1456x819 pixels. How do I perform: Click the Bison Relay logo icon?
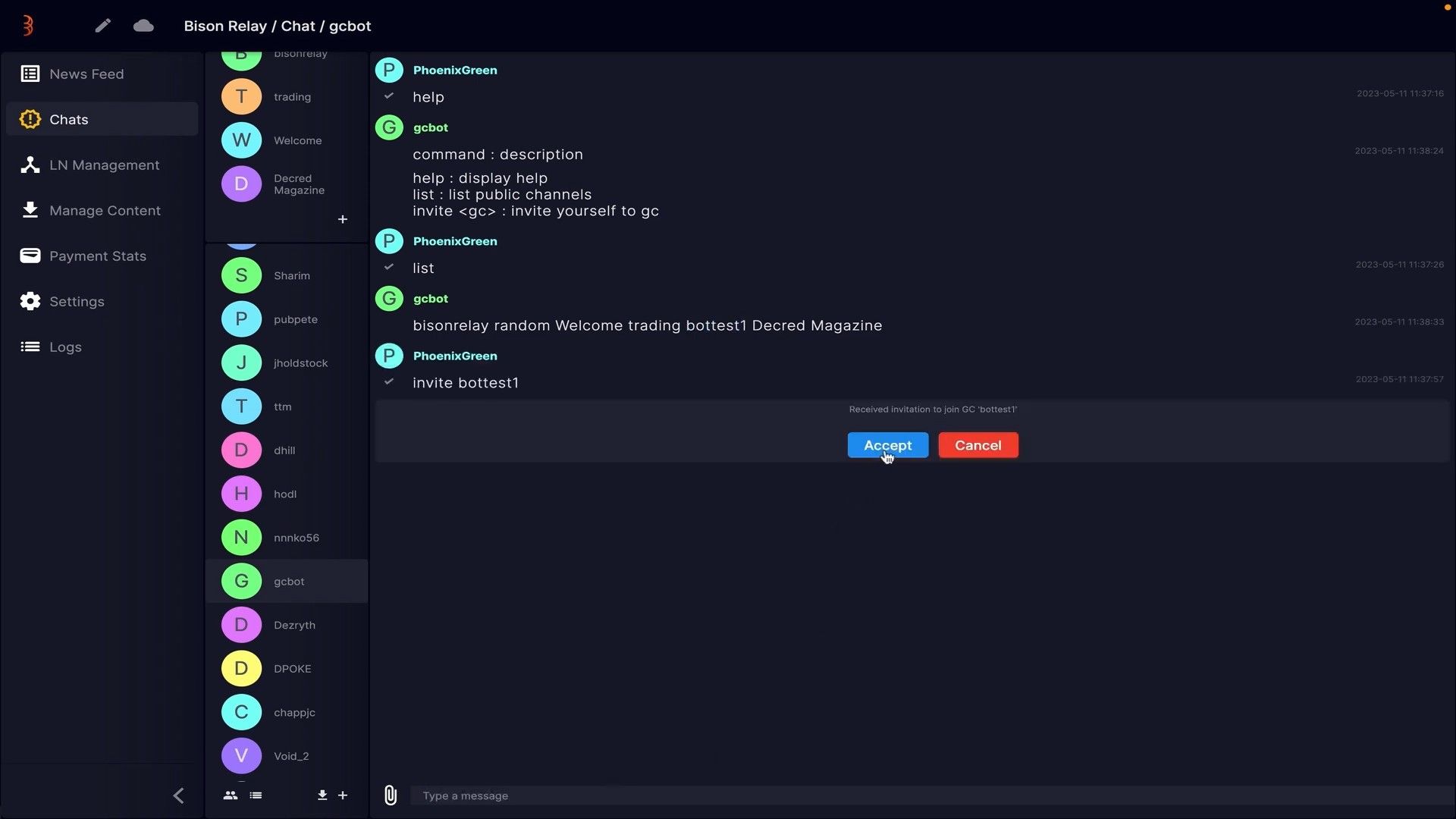28,26
